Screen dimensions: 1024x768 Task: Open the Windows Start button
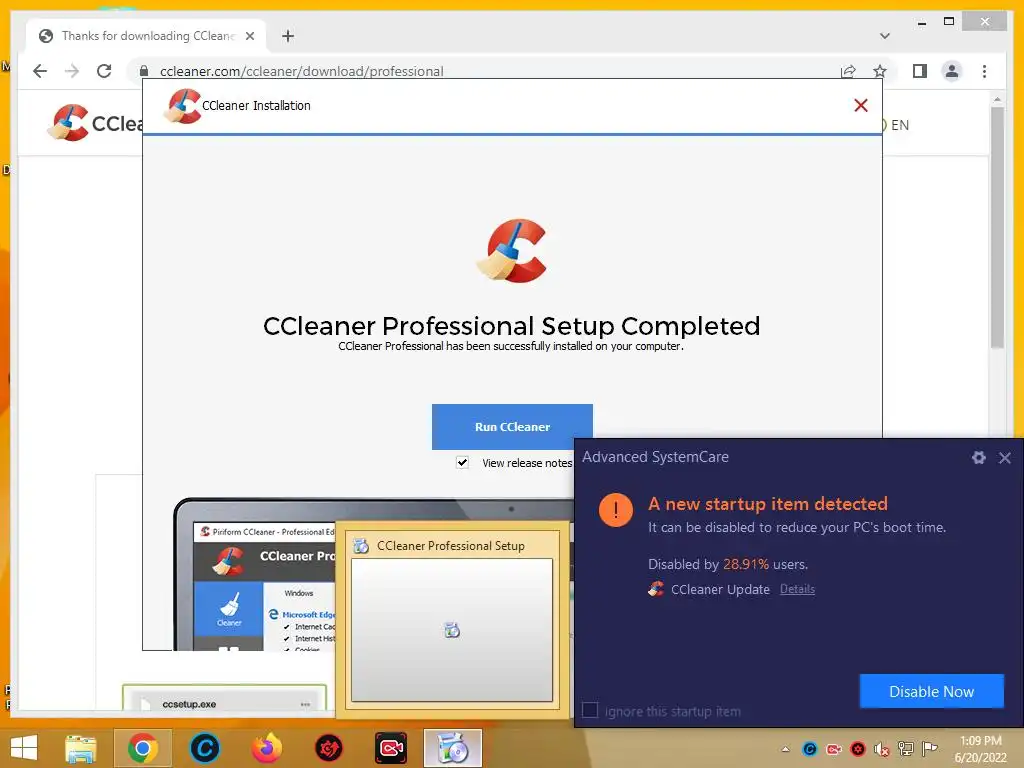[x=24, y=748]
